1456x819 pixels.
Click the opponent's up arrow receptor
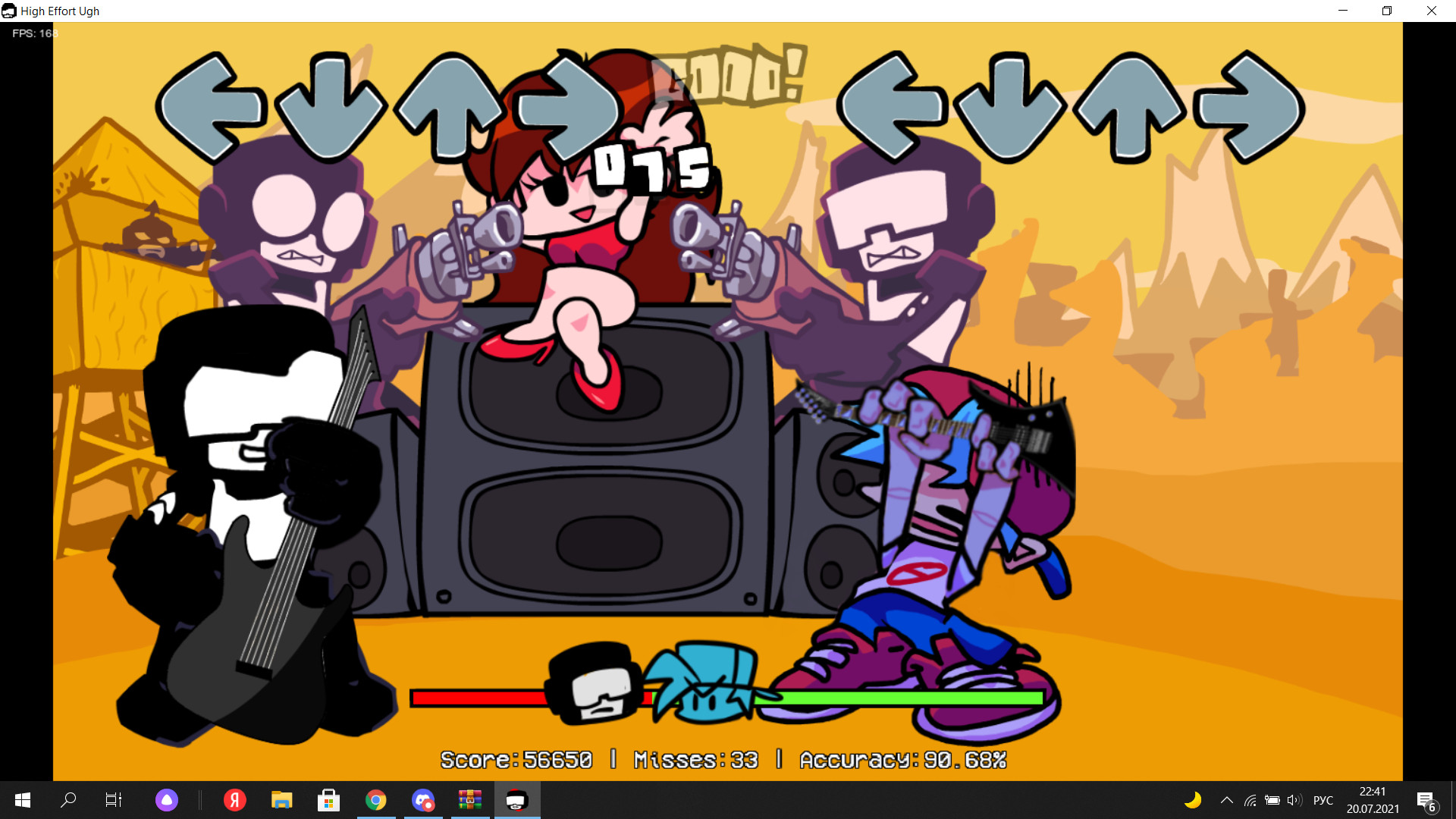pos(450,107)
